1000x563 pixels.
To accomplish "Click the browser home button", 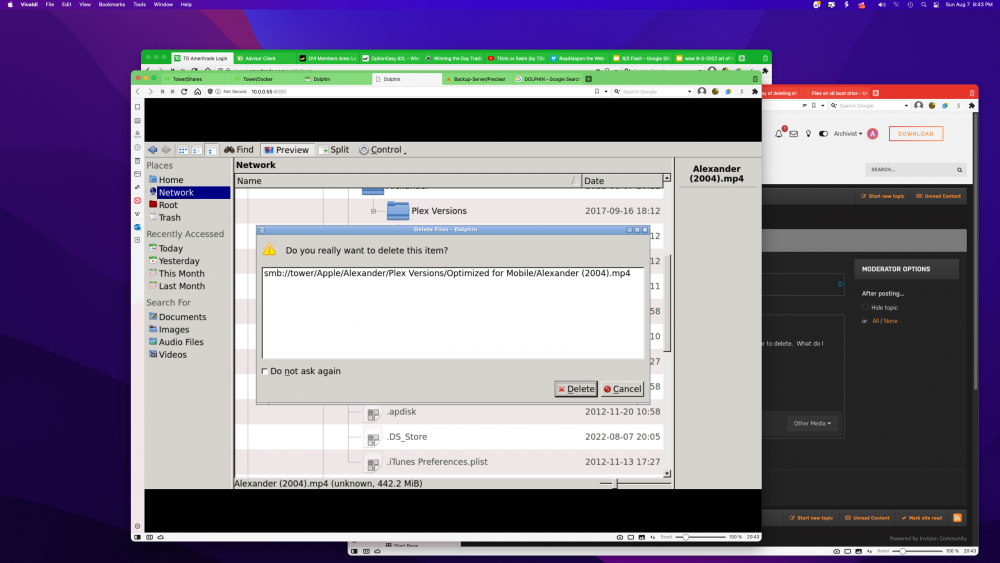I will tap(198, 92).
